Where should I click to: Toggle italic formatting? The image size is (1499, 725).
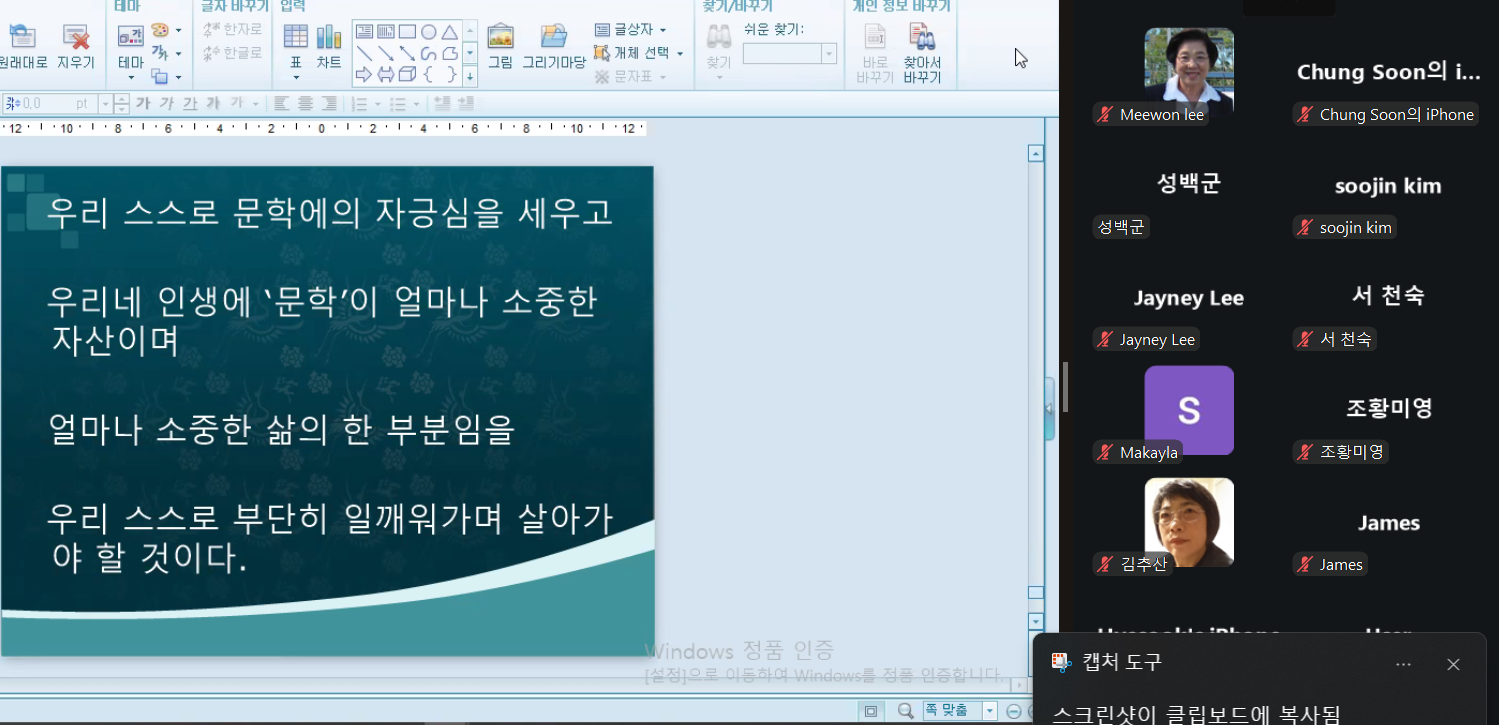click(x=168, y=102)
